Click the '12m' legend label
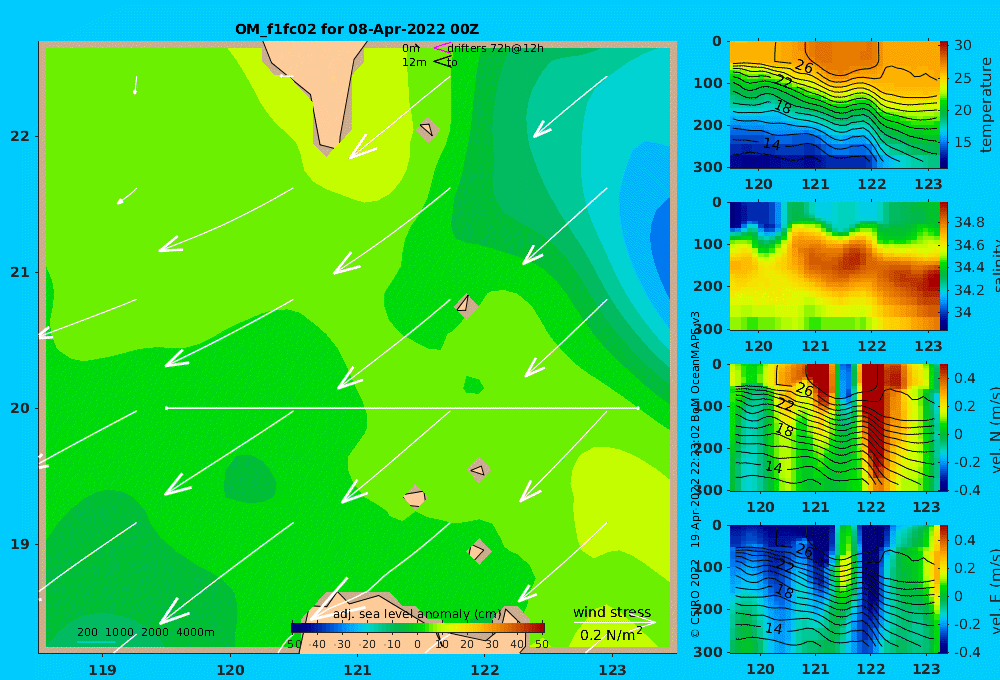The image size is (1000, 680). point(414,62)
